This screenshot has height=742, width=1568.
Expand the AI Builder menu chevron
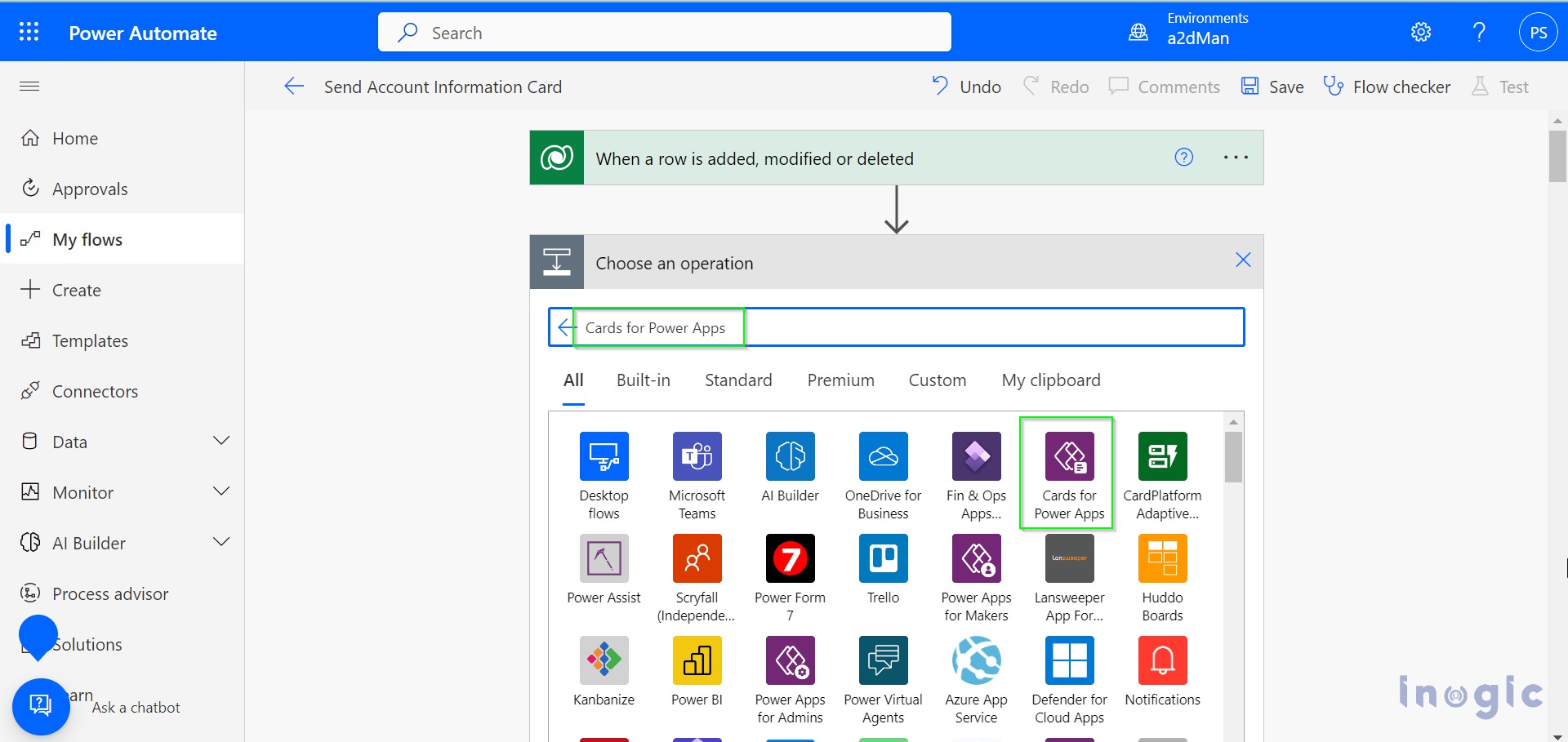[221, 542]
